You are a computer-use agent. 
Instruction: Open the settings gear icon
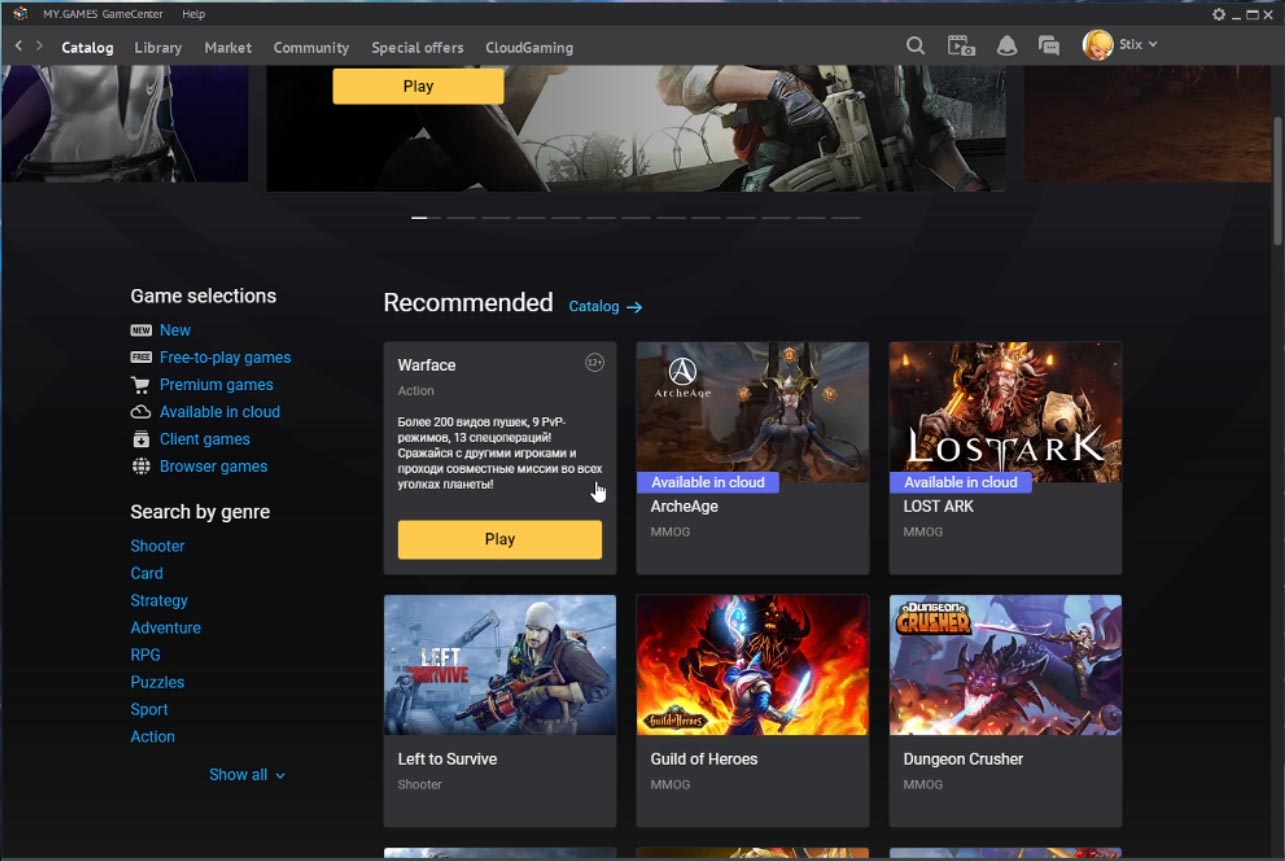tap(1218, 14)
